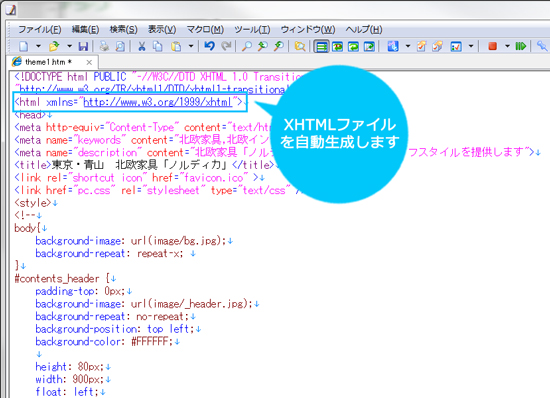550x398 pixels.
Task: Click the green window icon with red mark
Action: click(x=337, y=46)
